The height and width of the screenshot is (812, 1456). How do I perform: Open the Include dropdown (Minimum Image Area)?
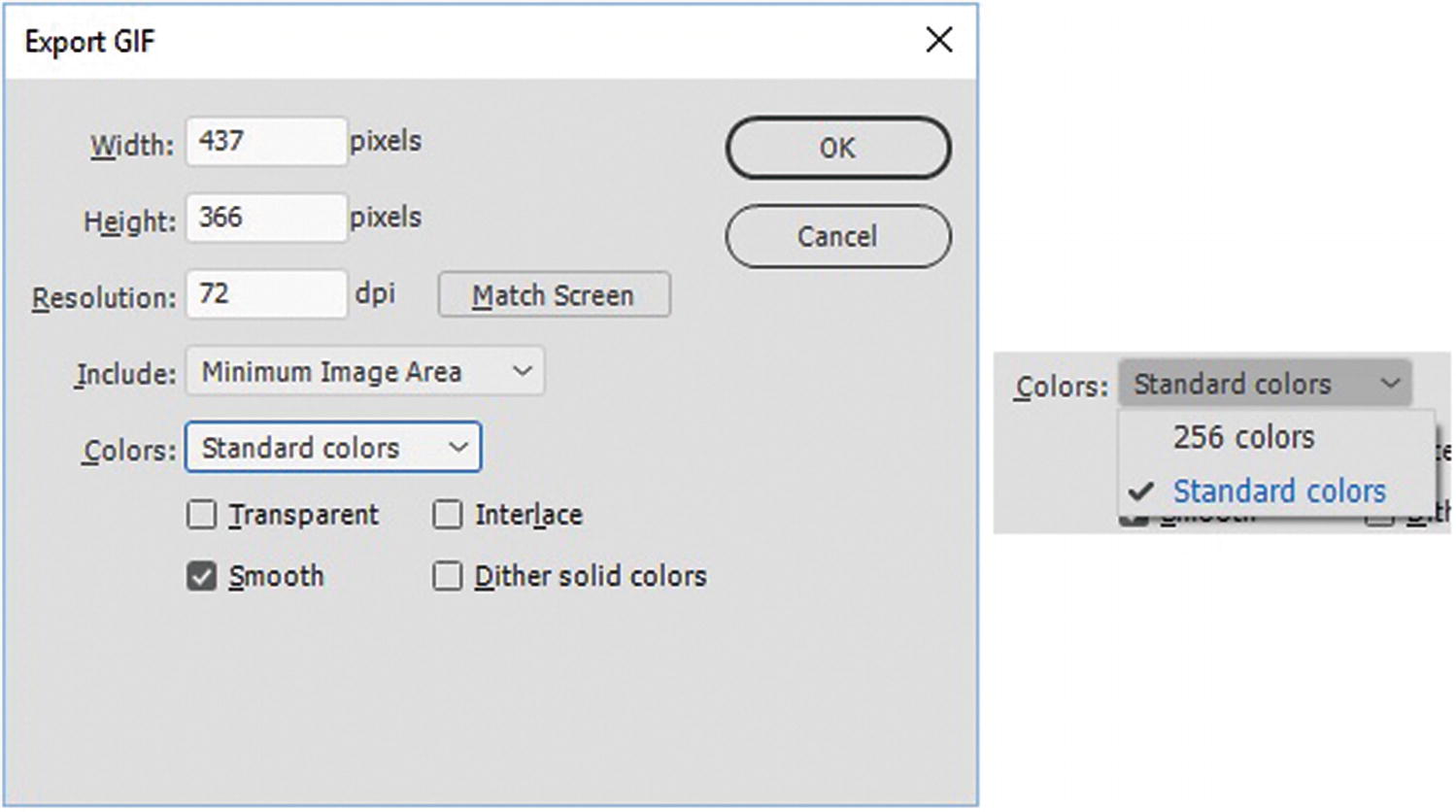coord(365,372)
